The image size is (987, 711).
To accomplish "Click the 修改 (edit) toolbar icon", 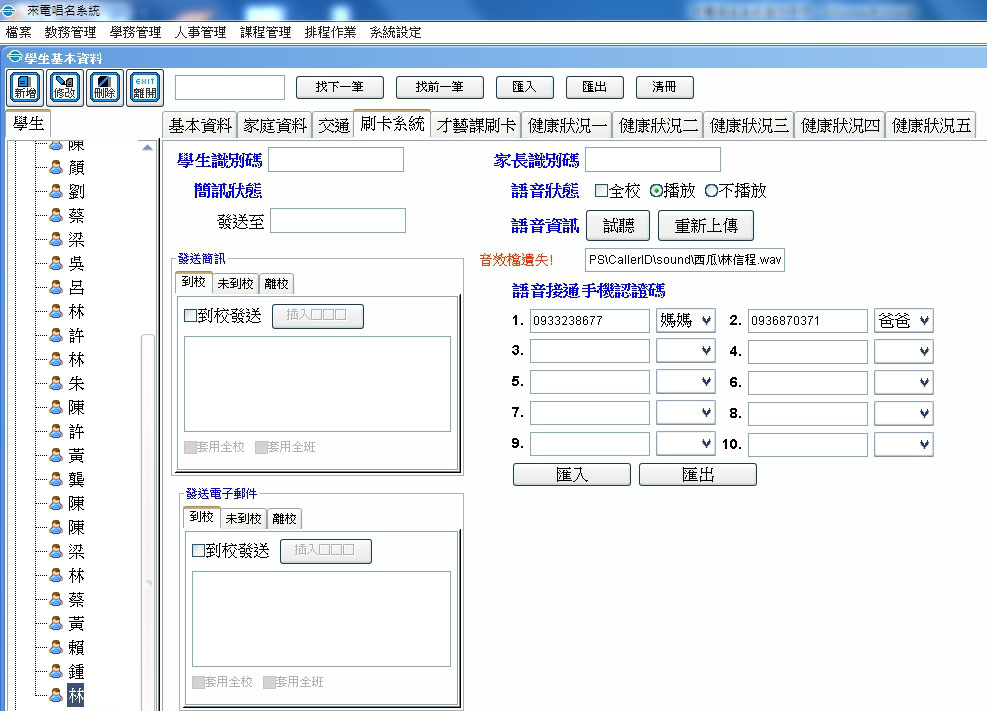I will point(64,87).
